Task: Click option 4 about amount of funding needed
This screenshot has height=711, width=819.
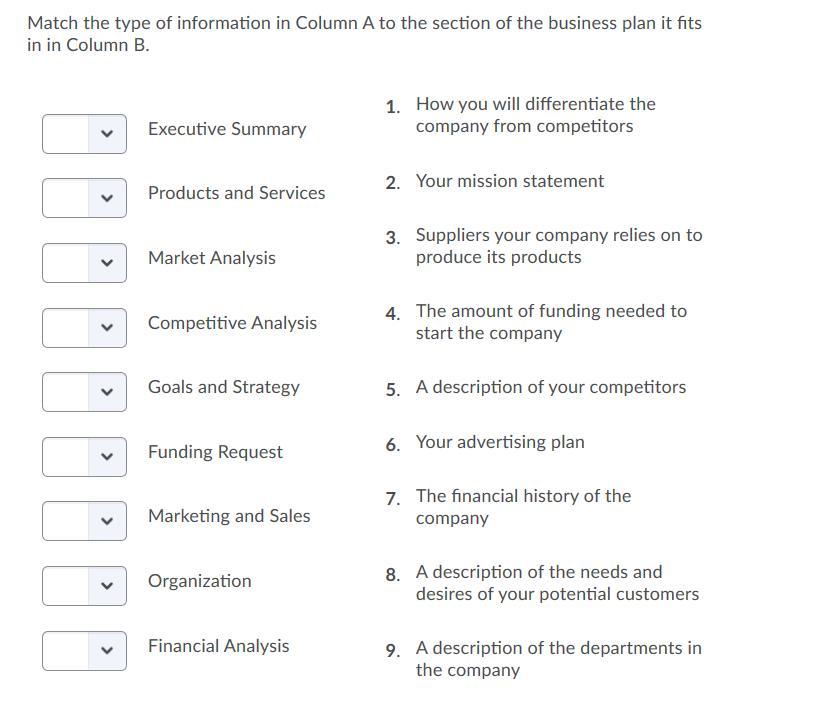Action: click(550, 322)
